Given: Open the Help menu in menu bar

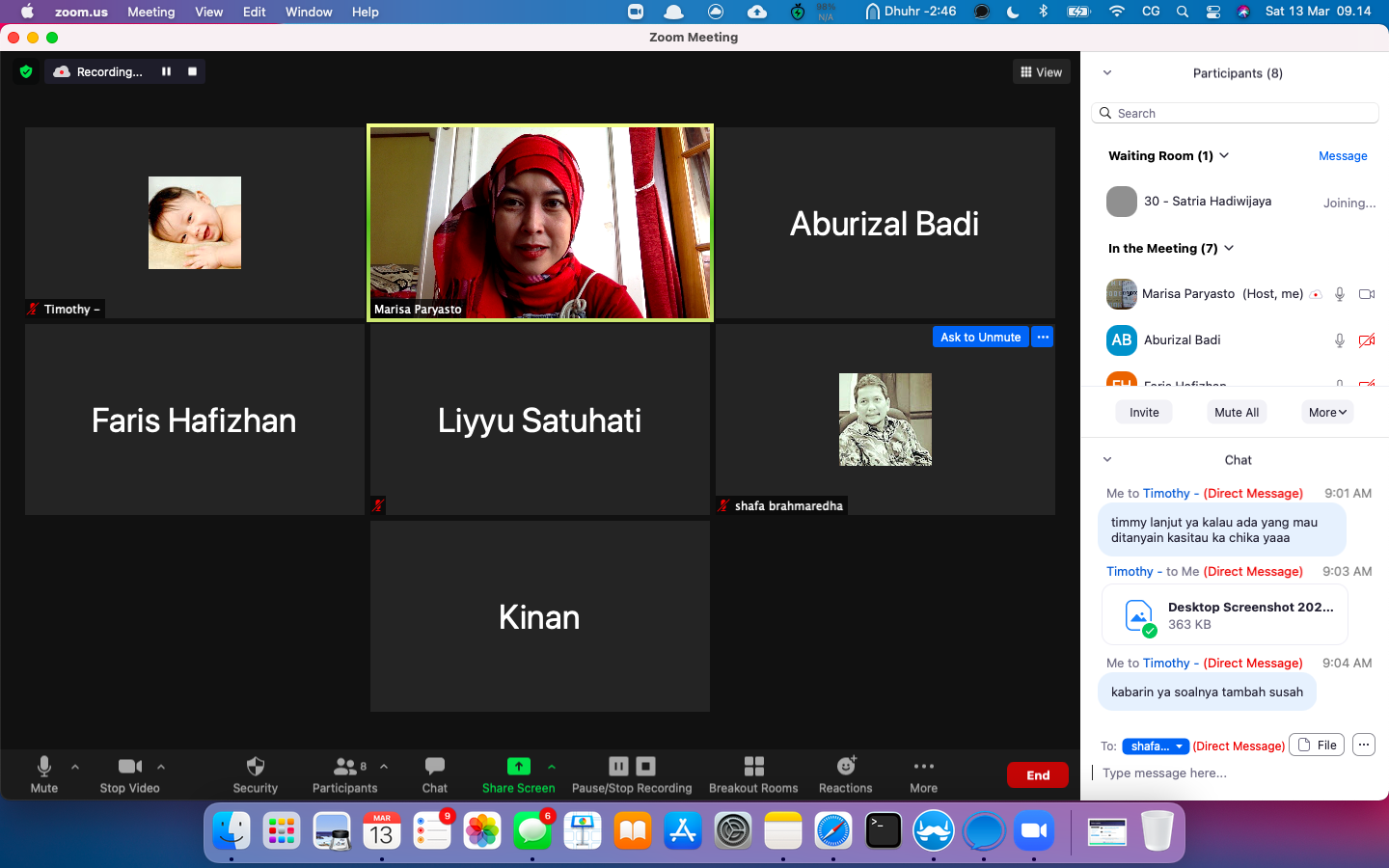Looking at the screenshot, I should click(x=366, y=12).
